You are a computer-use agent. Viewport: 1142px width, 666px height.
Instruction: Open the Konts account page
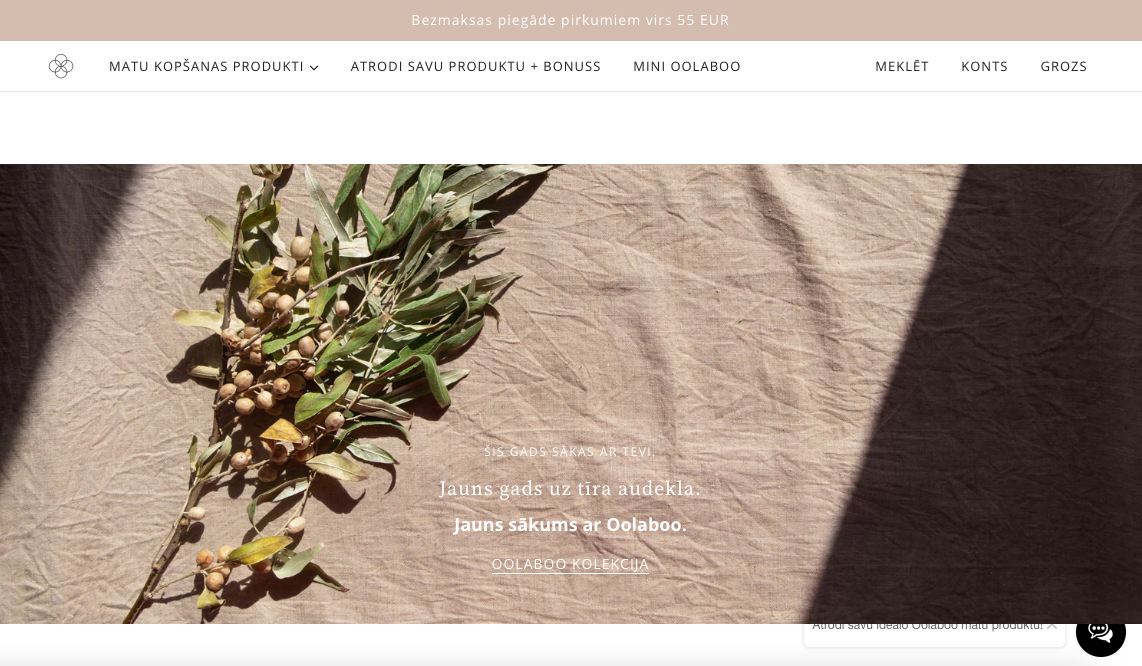point(984,66)
